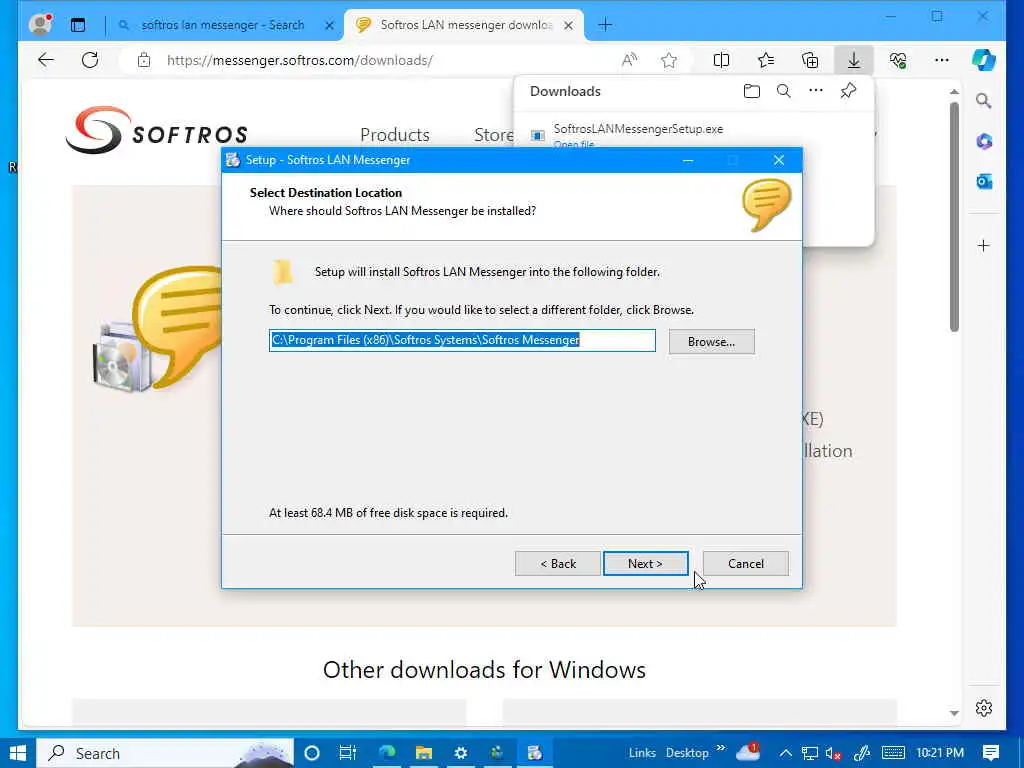Screen dimensions: 1024x768
Task: Open sidebar search icon
Action: (x=984, y=101)
